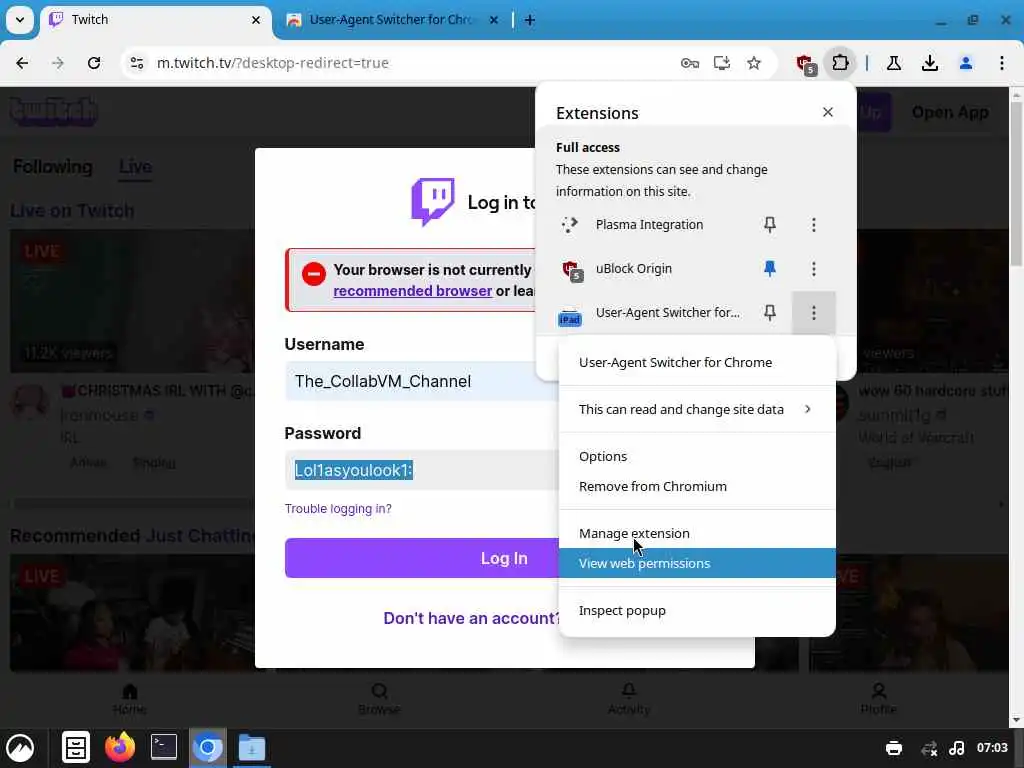This screenshot has height=768, width=1024.
Task: Open Activity in Twitch bottom navigation
Action: click(x=629, y=699)
